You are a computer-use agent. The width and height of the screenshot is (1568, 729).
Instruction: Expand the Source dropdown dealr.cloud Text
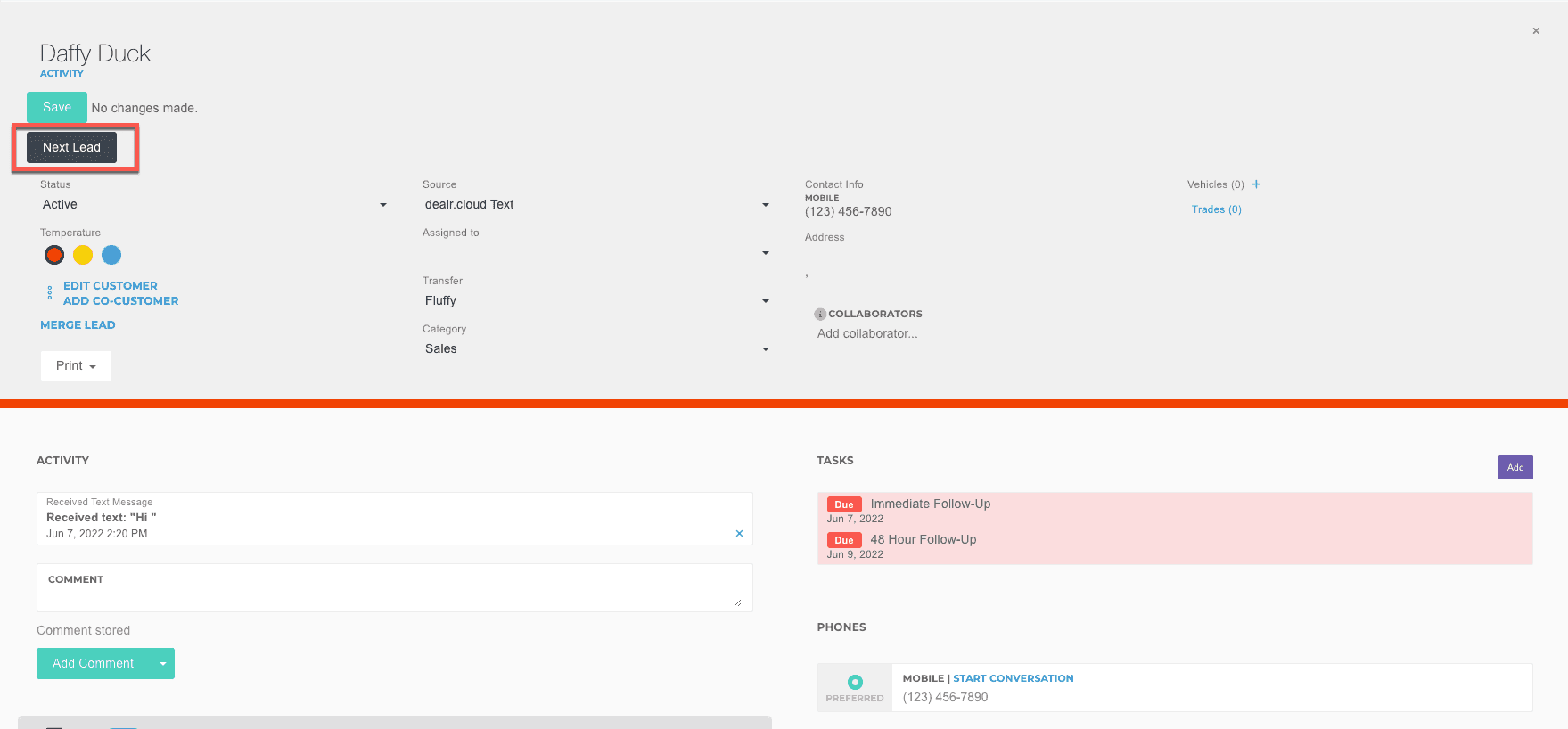click(595, 205)
